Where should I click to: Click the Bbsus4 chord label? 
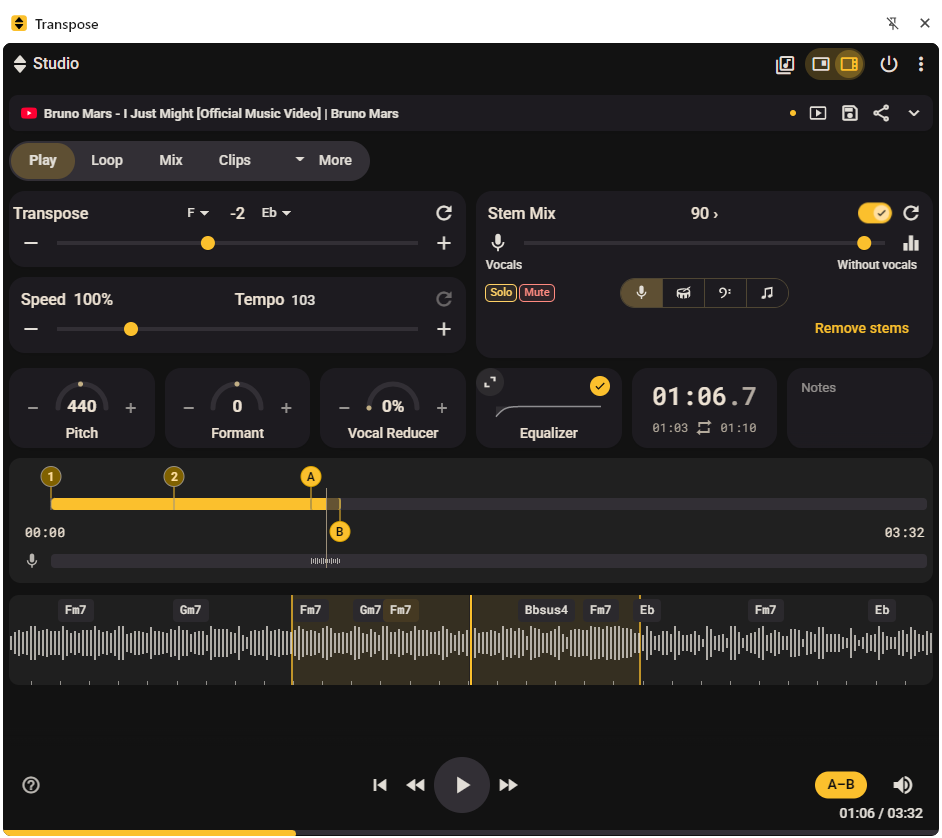point(546,610)
